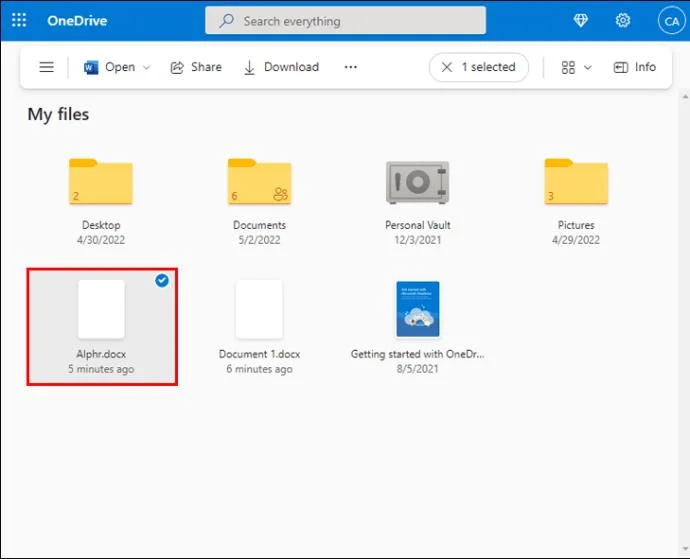Click the scrollbar down arrow
Viewport: 690px width, 559px height.
[x=685, y=549]
